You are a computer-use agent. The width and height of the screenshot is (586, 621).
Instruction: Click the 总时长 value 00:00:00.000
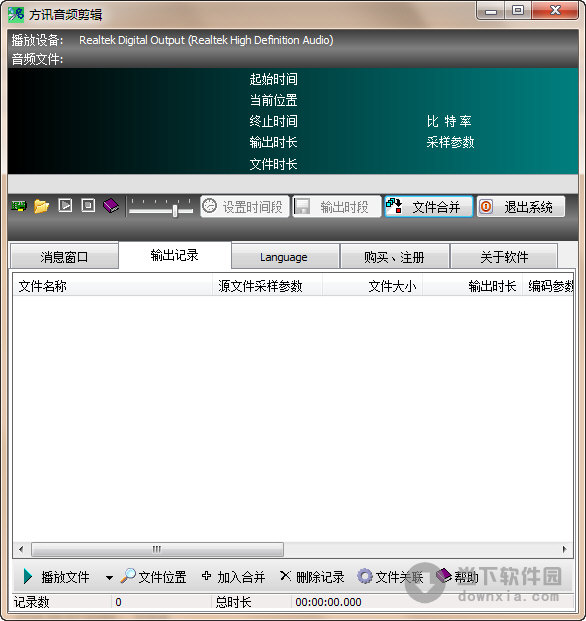[x=328, y=602]
